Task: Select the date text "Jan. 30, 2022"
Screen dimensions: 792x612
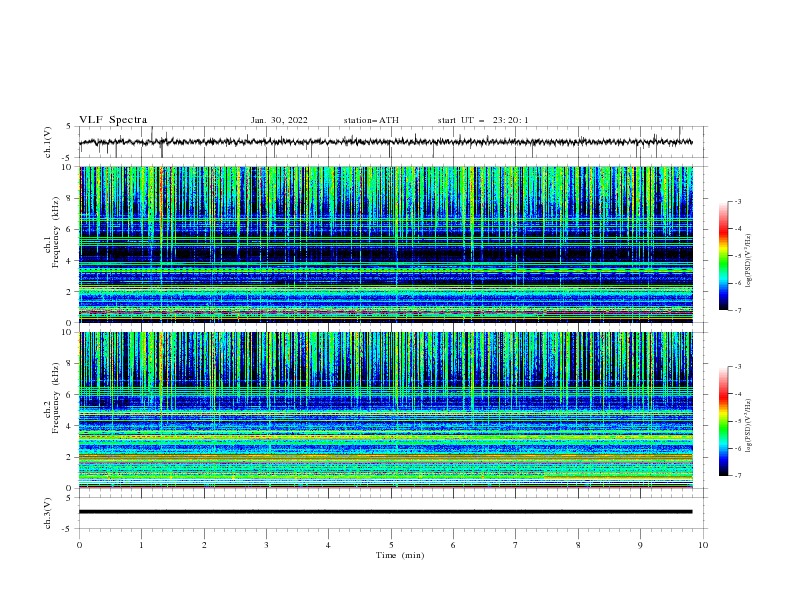Action: click(279, 120)
